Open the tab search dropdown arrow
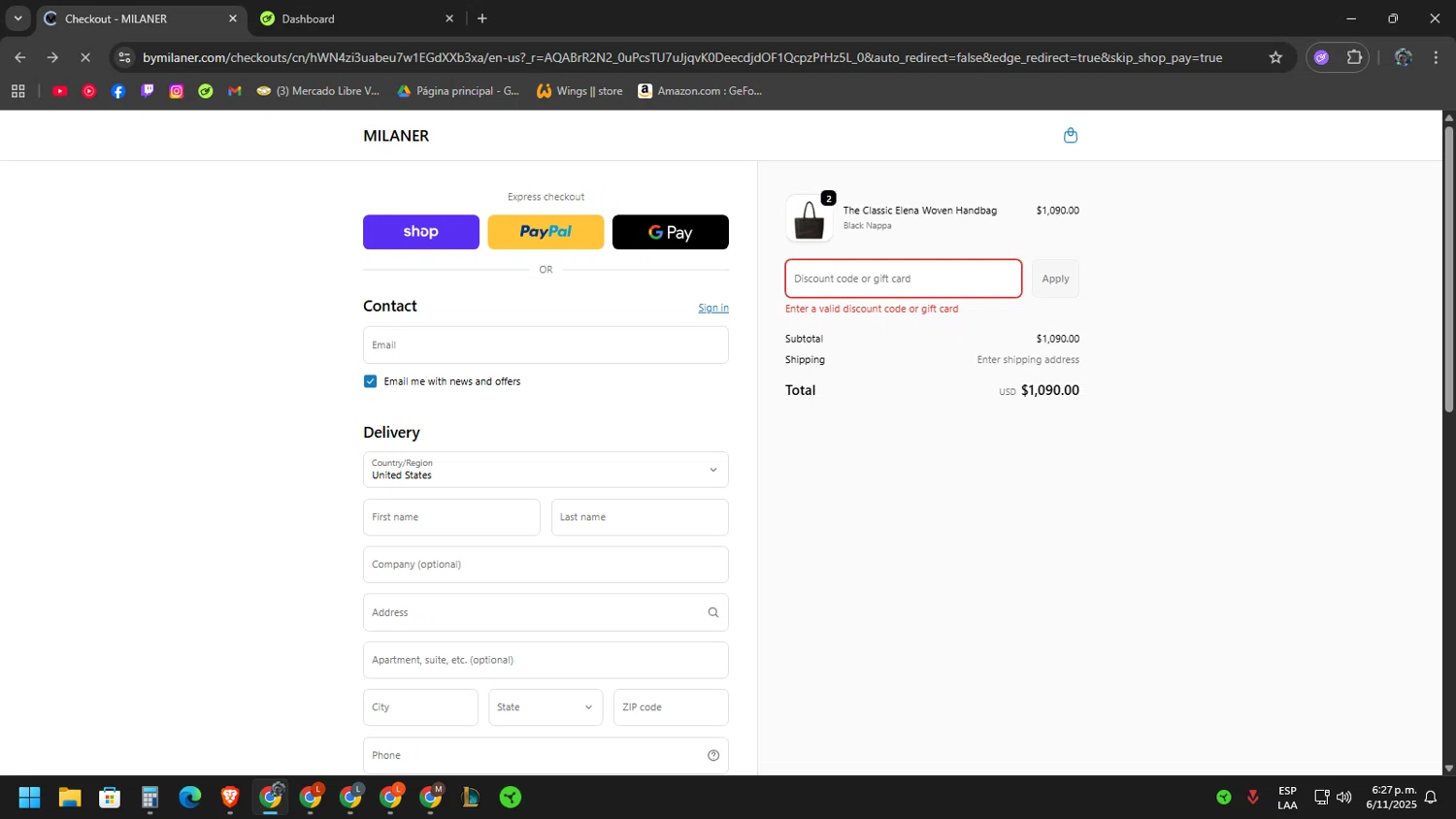Image resolution: width=1456 pixels, height=819 pixels. 17,18
